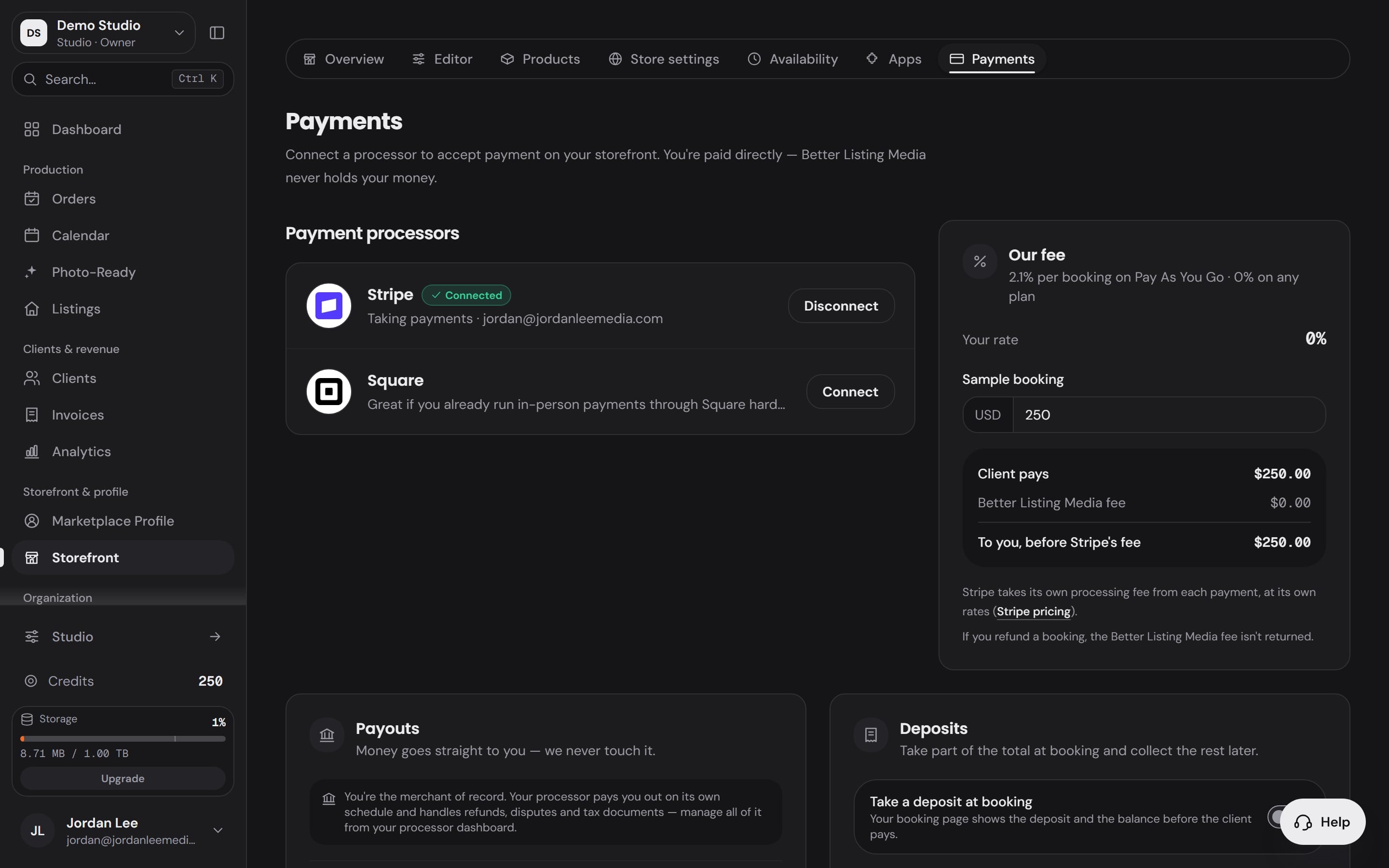Focus the Search field

point(123,79)
